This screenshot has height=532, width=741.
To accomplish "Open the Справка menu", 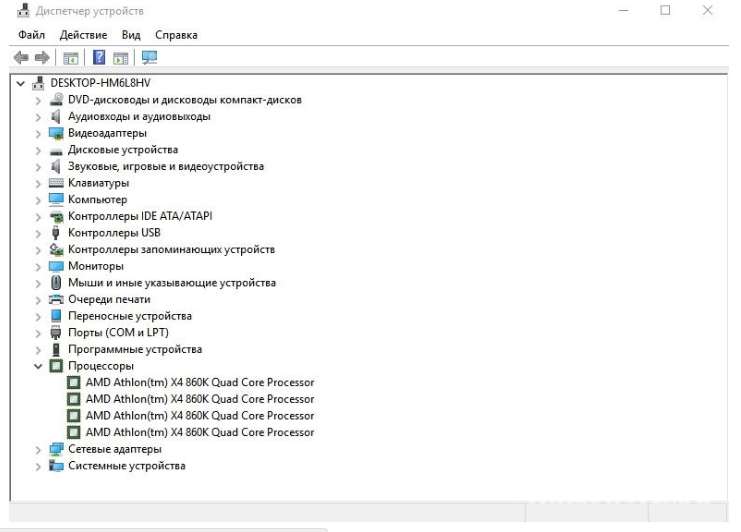I will [x=176, y=35].
